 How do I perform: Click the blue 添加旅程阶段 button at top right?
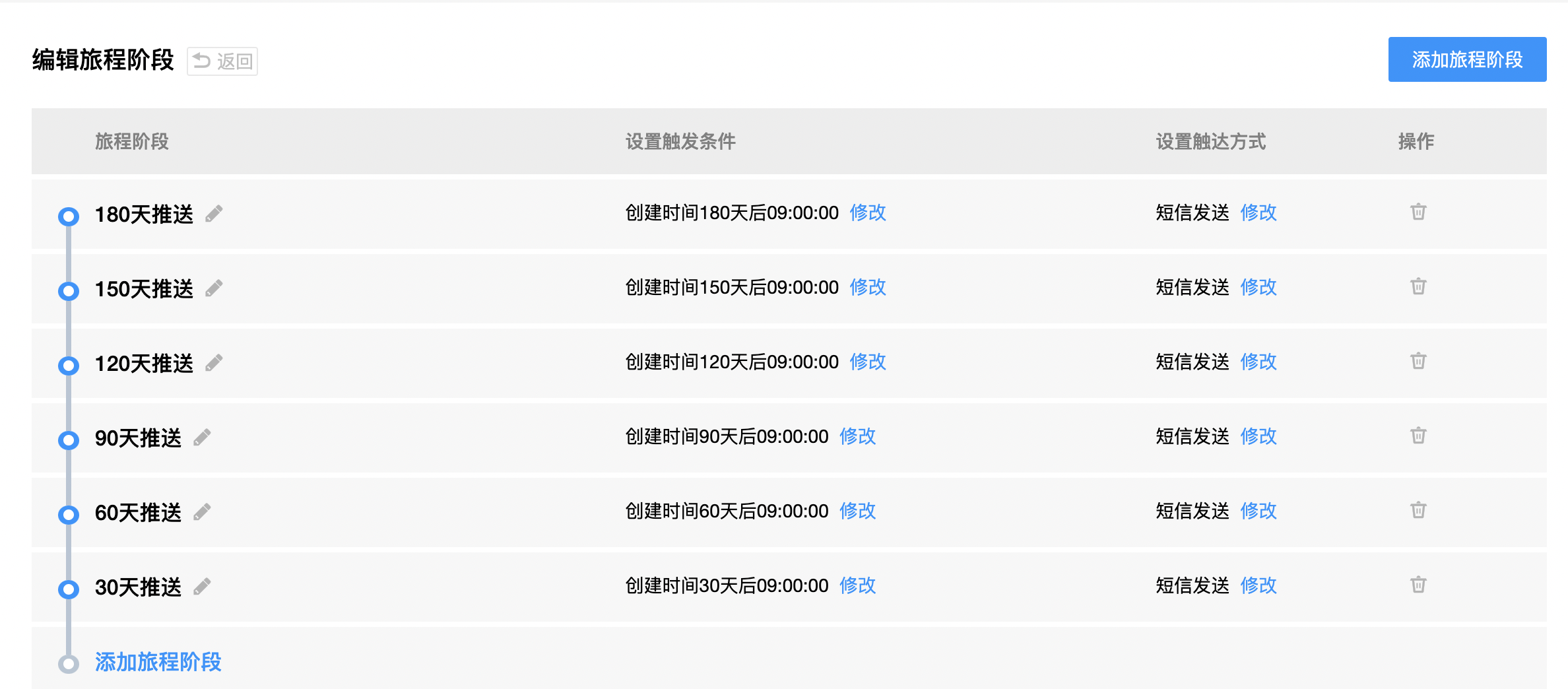click(1466, 59)
